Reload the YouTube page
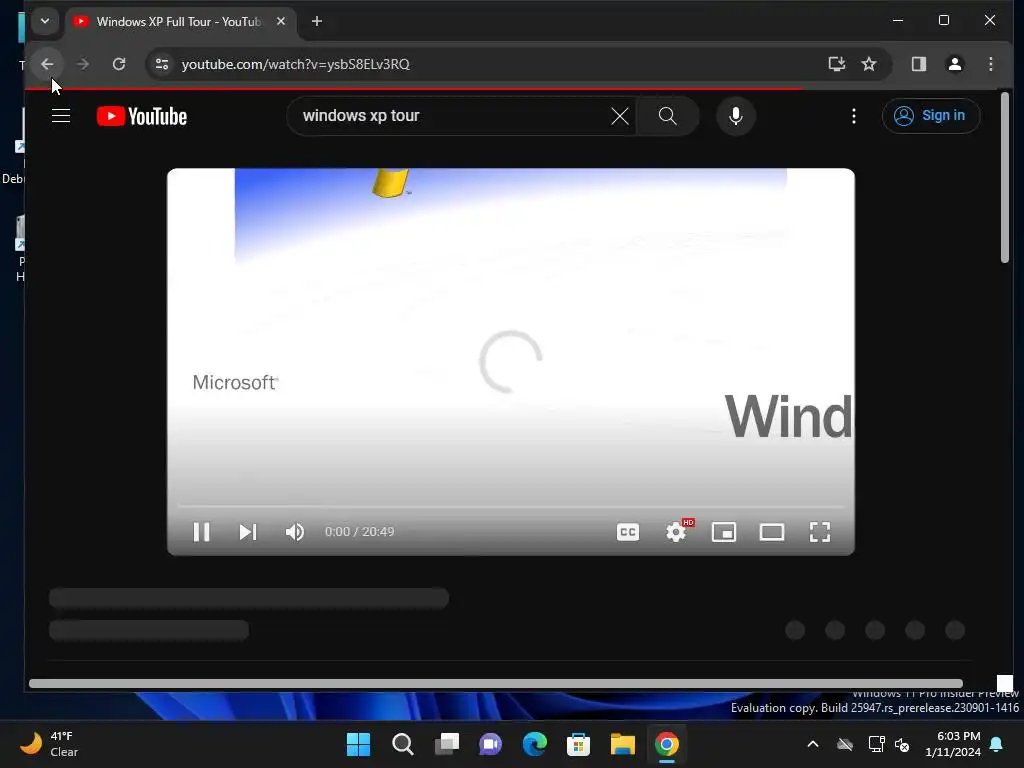The height and width of the screenshot is (768, 1024). [x=119, y=64]
